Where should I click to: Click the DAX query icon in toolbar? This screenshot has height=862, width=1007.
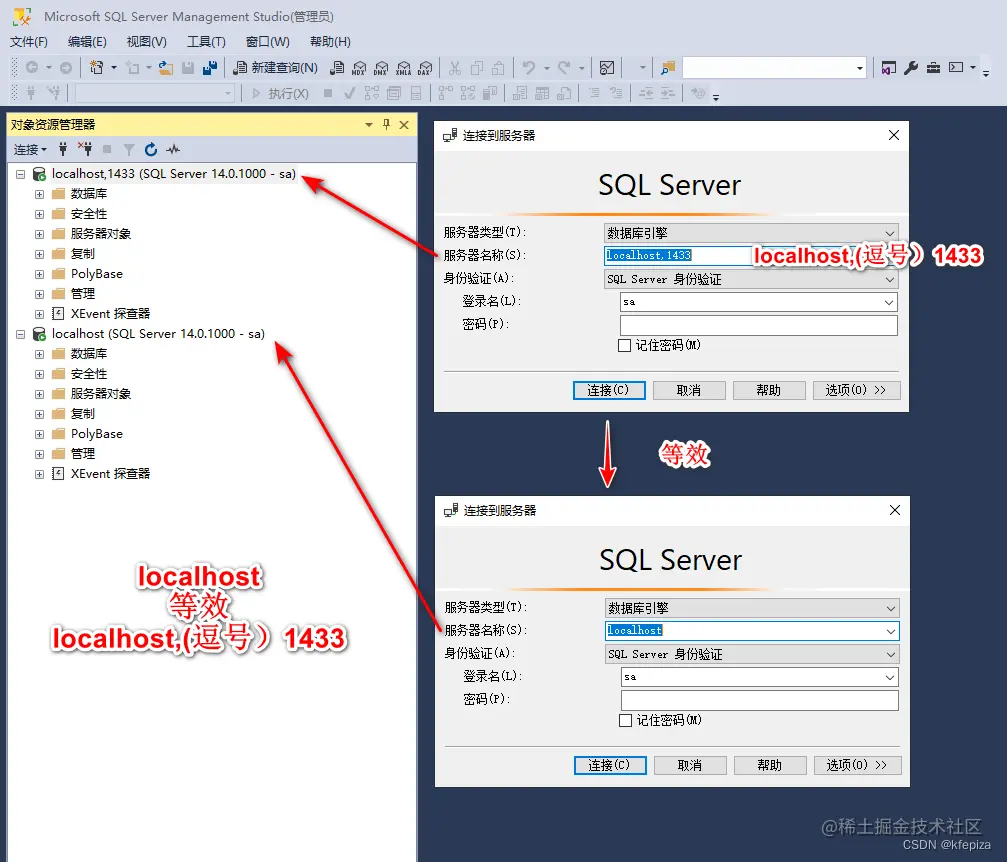(x=425, y=67)
